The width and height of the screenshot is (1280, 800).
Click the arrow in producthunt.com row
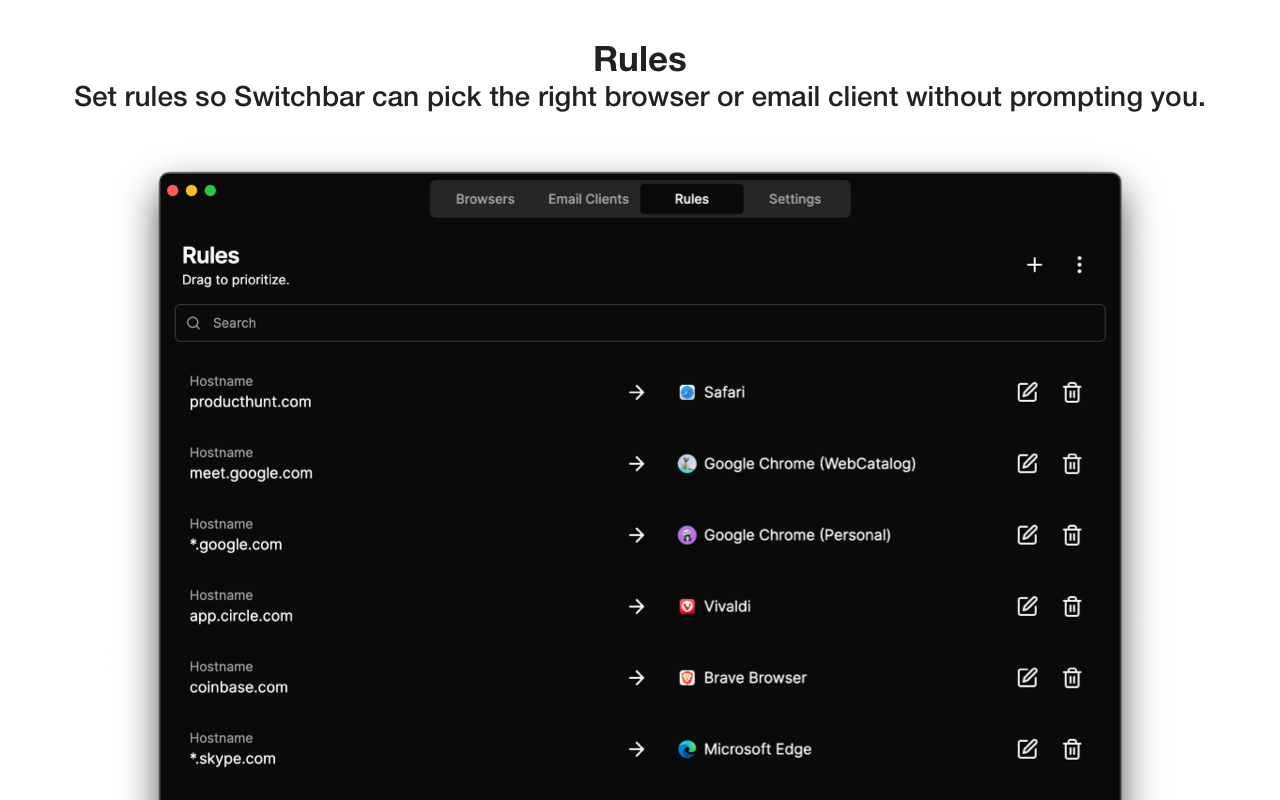coord(637,392)
